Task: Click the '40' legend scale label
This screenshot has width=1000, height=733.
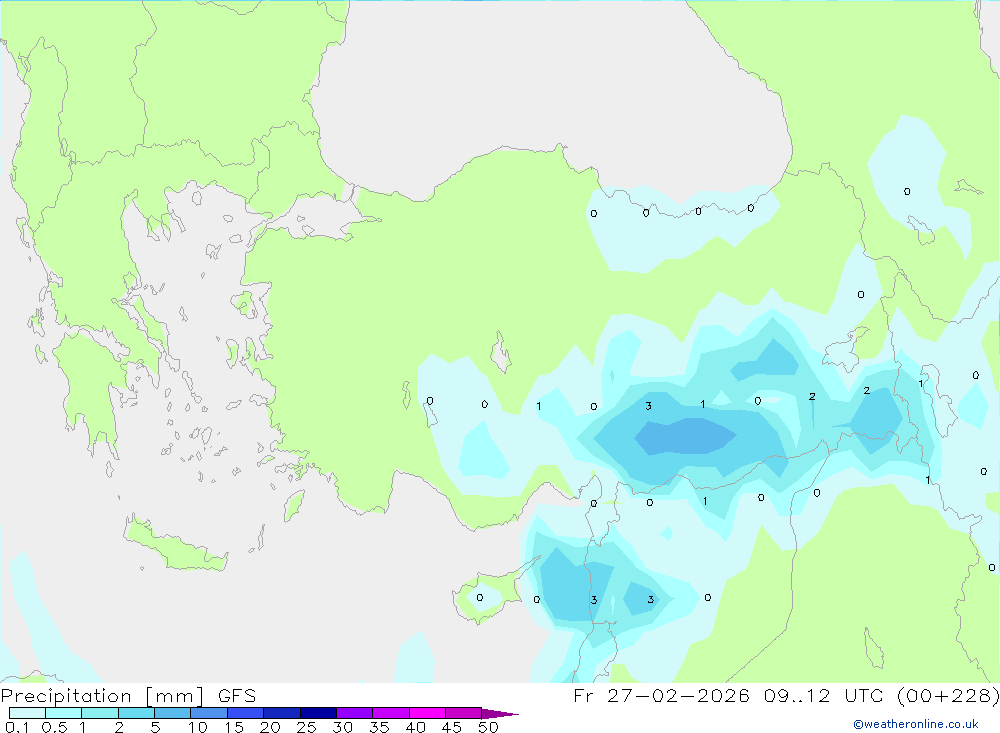Action: 415,727
